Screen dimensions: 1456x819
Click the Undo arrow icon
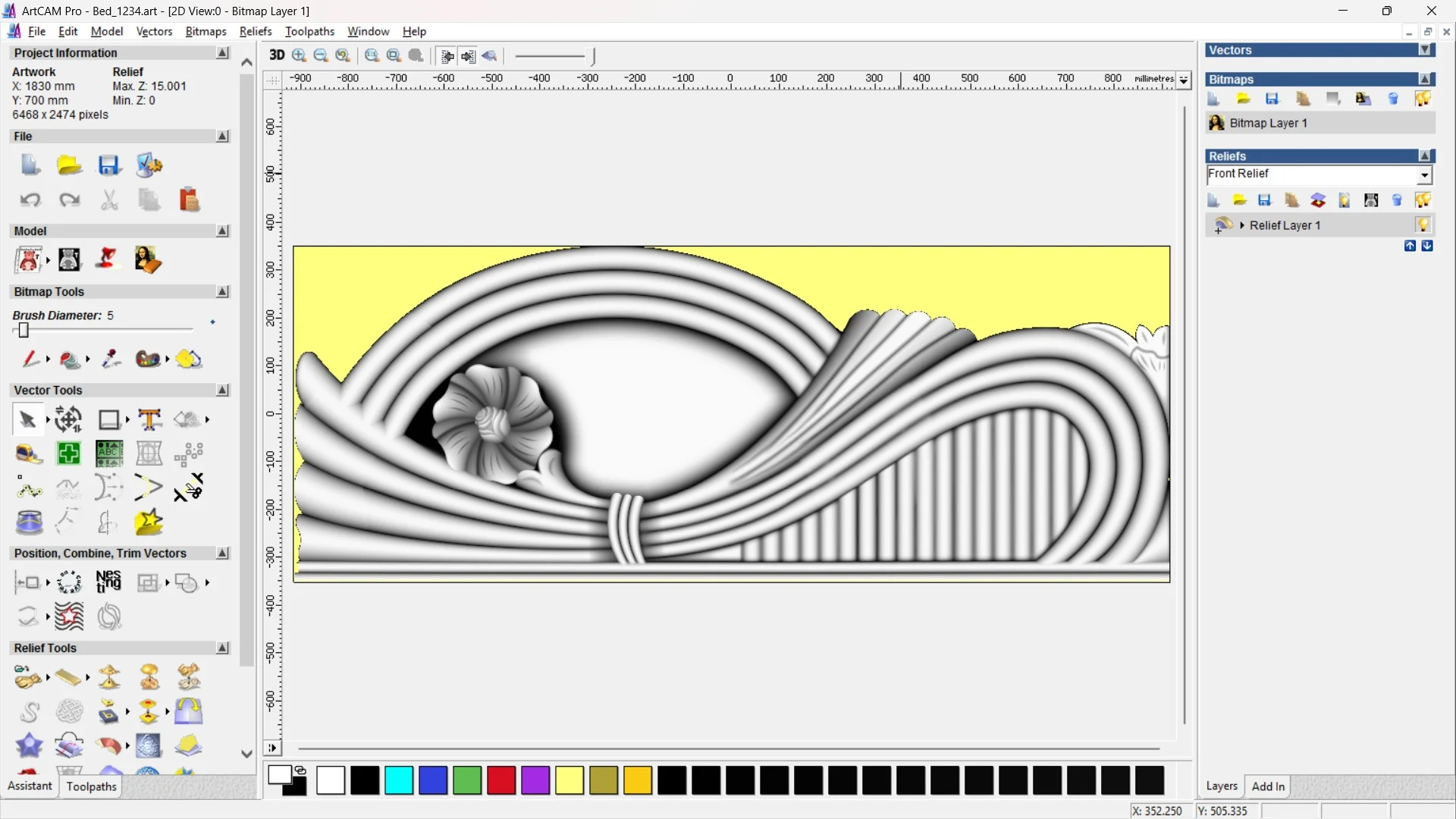pyautogui.click(x=30, y=200)
